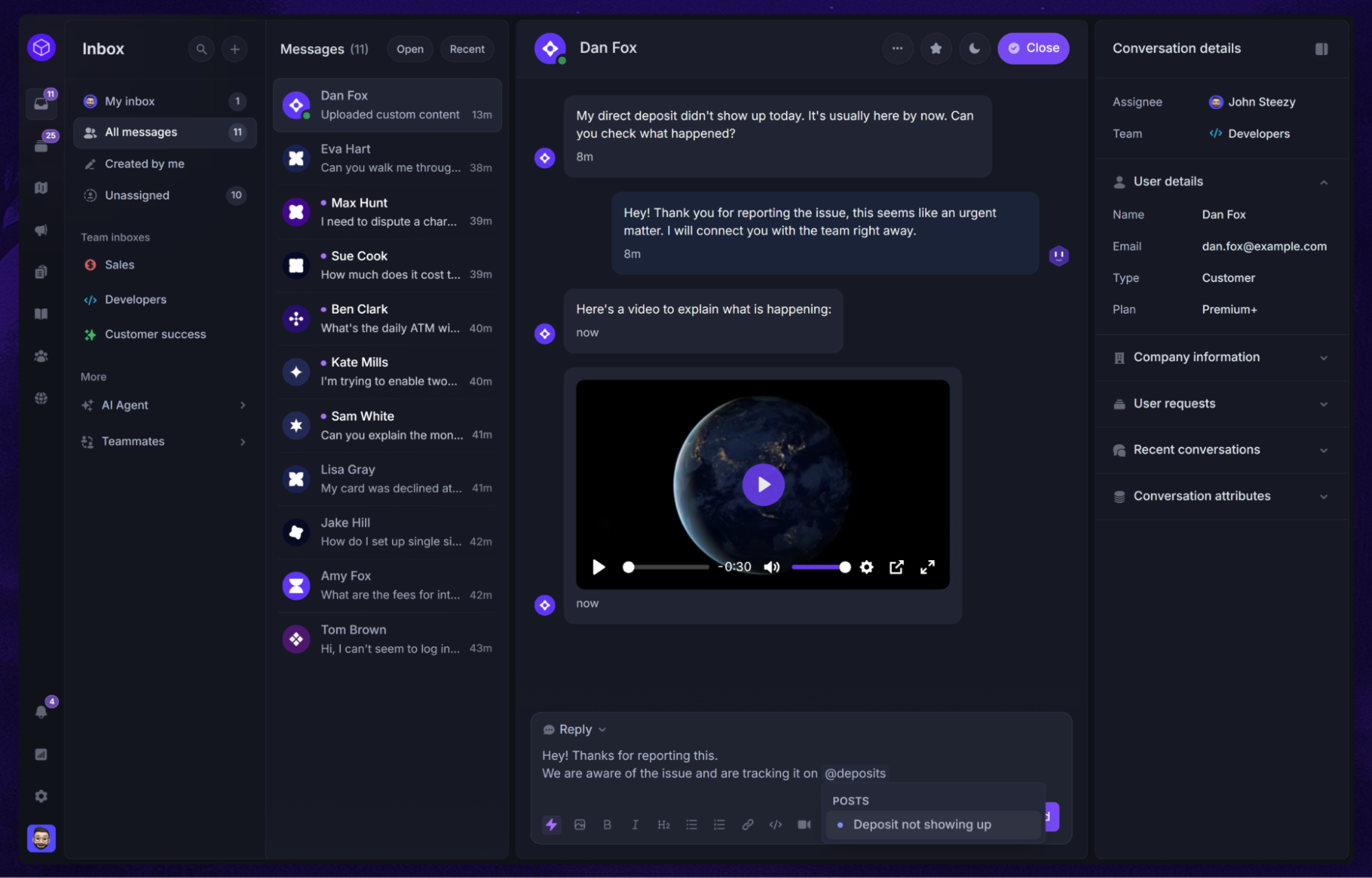Click the video volume slider

click(x=820, y=567)
